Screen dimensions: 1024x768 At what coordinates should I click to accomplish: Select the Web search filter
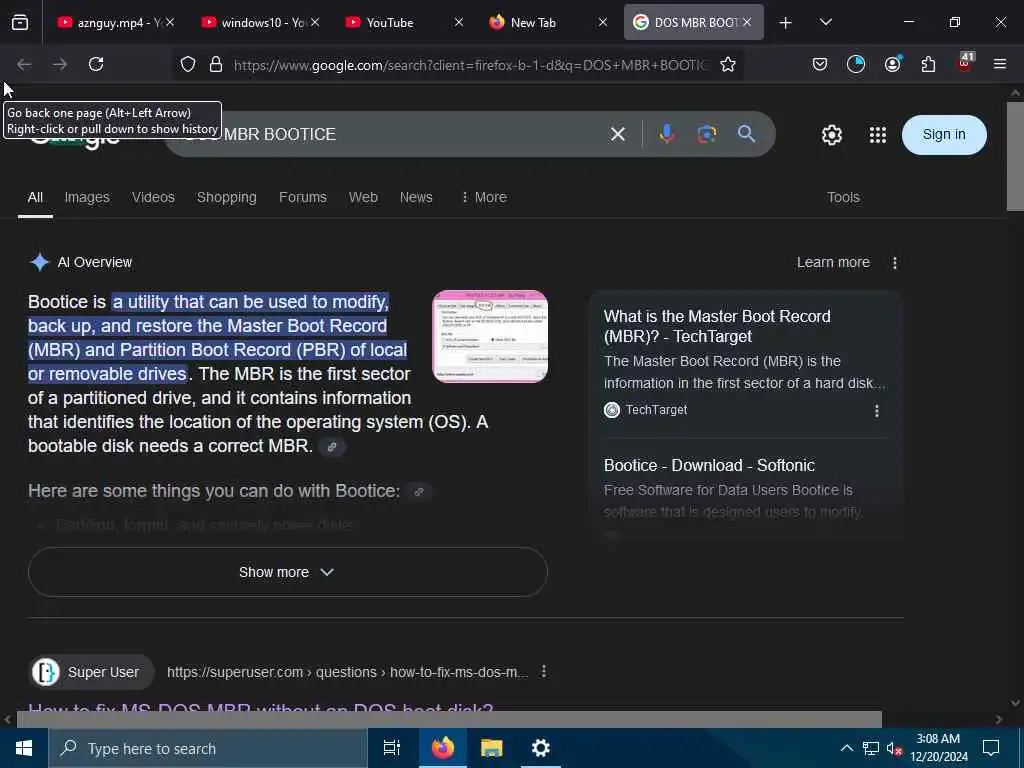(x=363, y=197)
